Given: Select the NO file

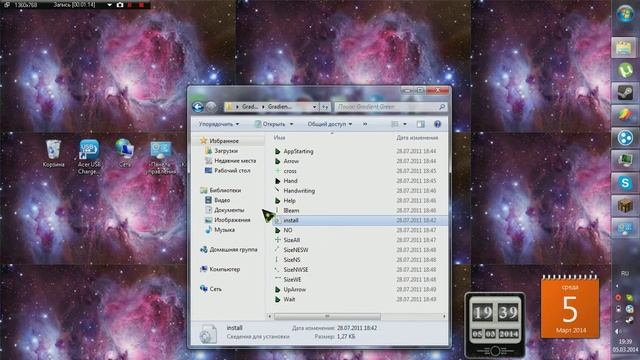Looking at the screenshot, I should (x=288, y=230).
